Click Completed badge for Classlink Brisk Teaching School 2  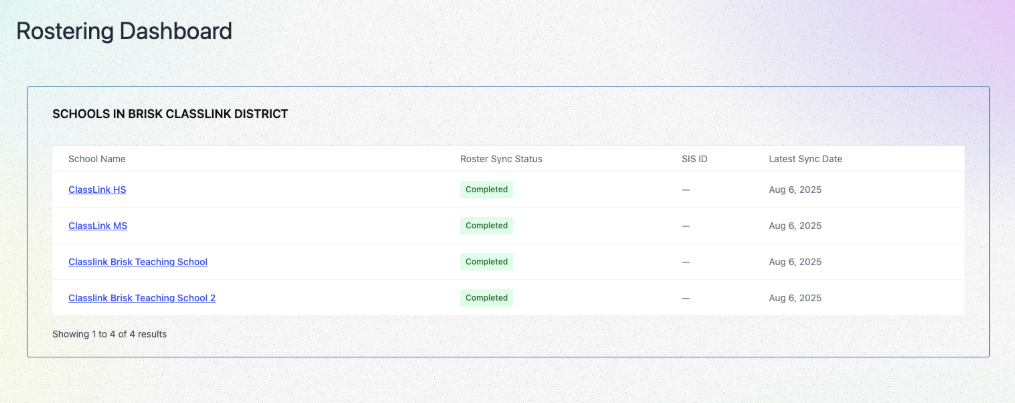pos(486,297)
